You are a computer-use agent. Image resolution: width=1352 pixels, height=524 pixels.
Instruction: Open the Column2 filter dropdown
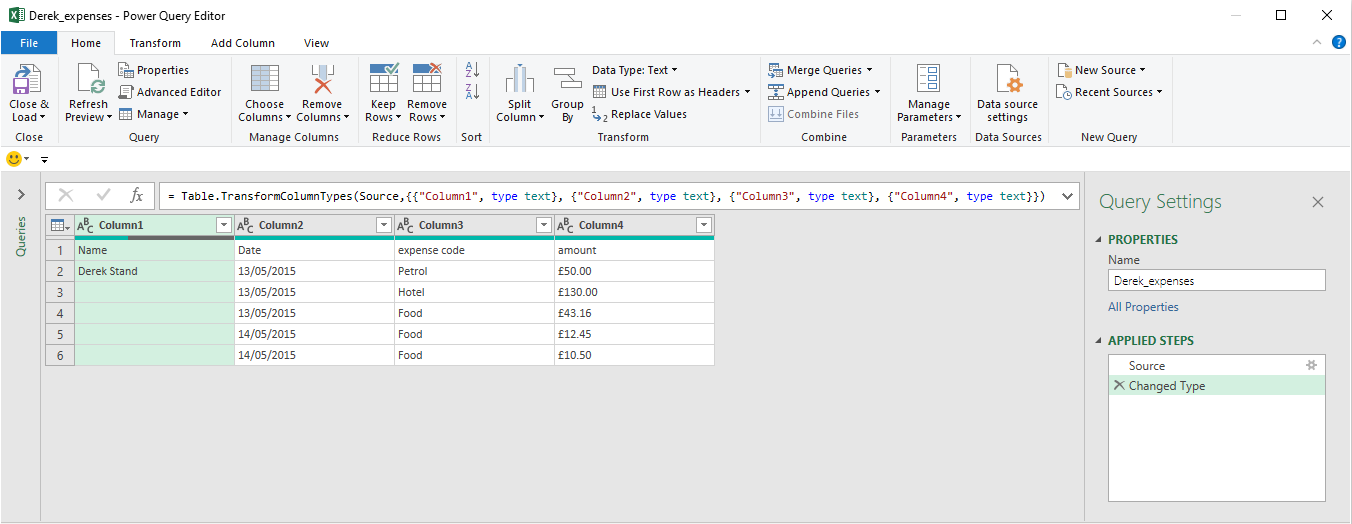tap(384, 226)
